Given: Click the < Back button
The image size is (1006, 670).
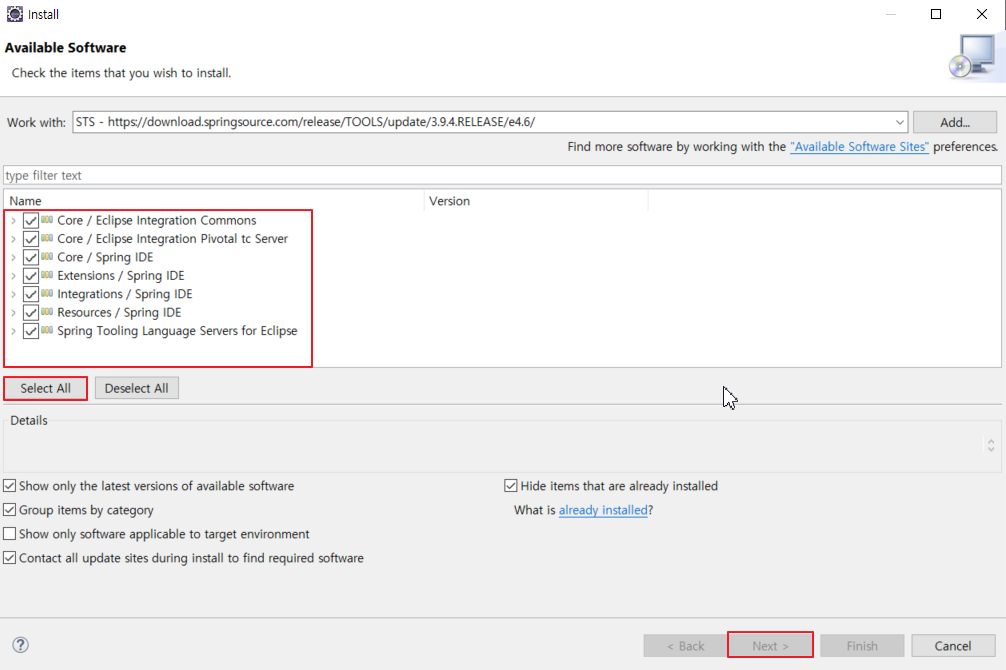Looking at the screenshot, I should coord(685,646).
